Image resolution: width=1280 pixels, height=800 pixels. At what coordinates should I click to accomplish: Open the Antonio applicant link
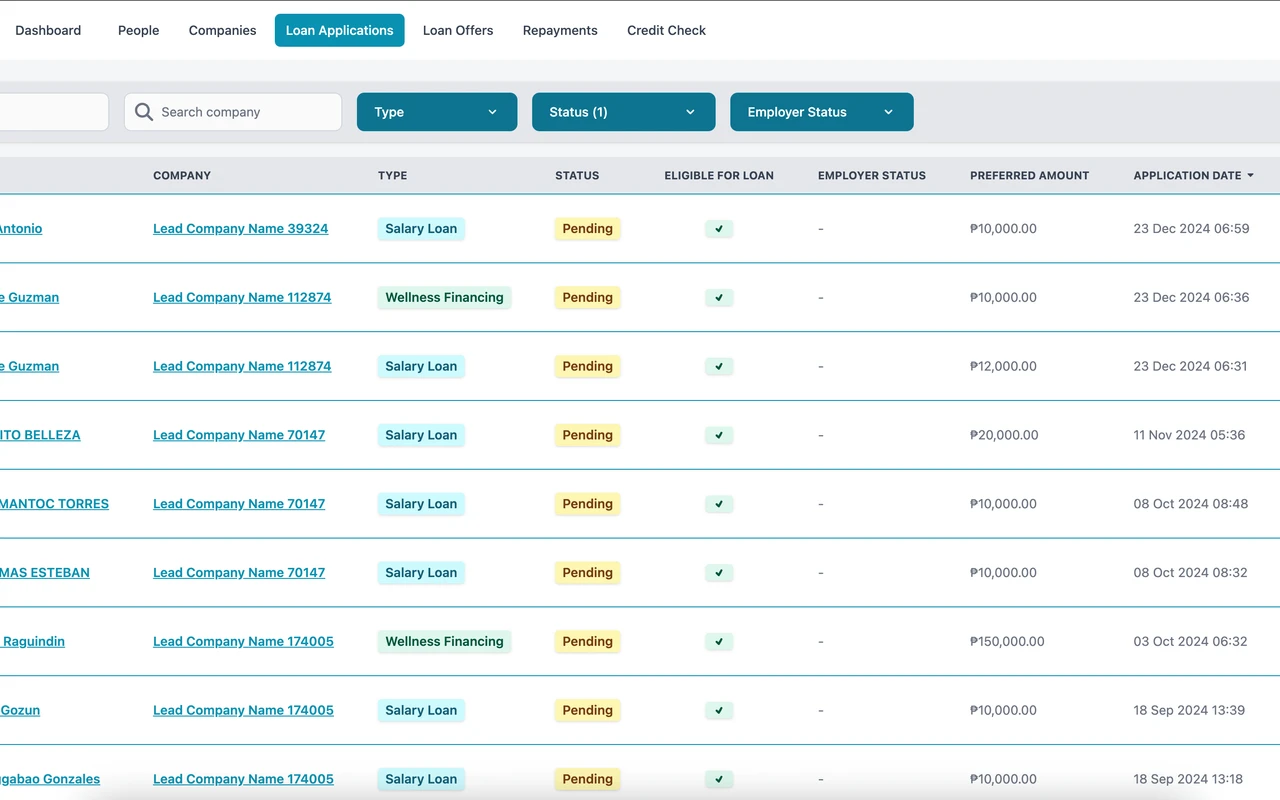click(x=21, y=229)
